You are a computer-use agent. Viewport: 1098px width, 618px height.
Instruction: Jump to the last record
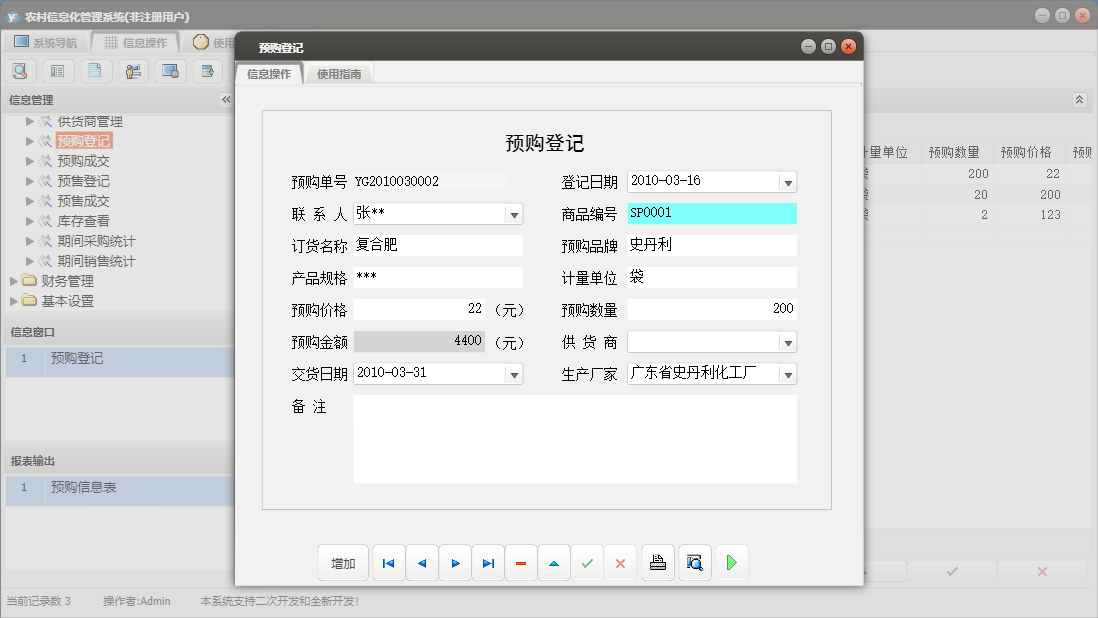(488, 562)
